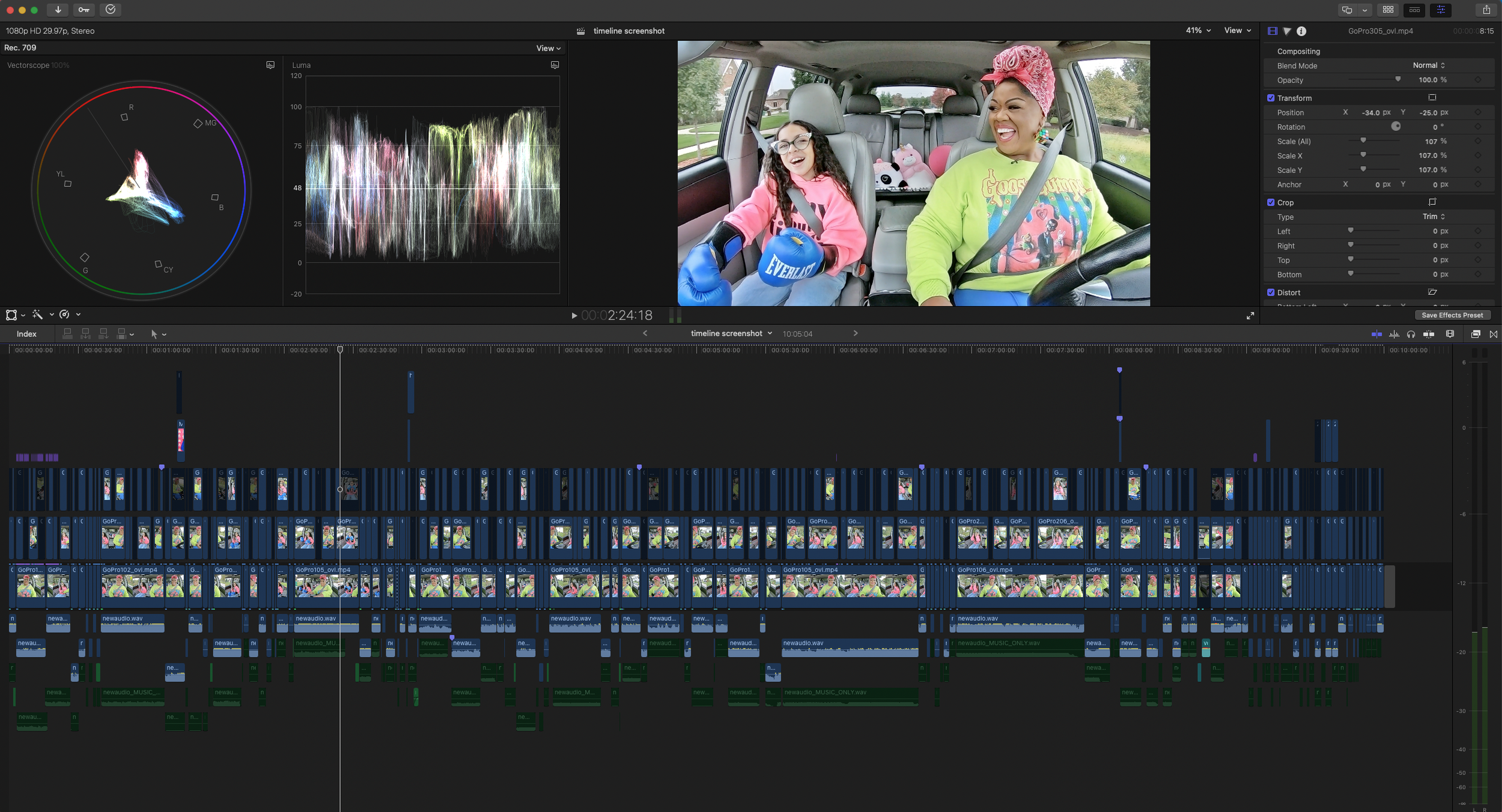This screenshot has width=1502, height=812.
Task: Toggle the Distort checkbox
Action: (x=1271, y=292)
